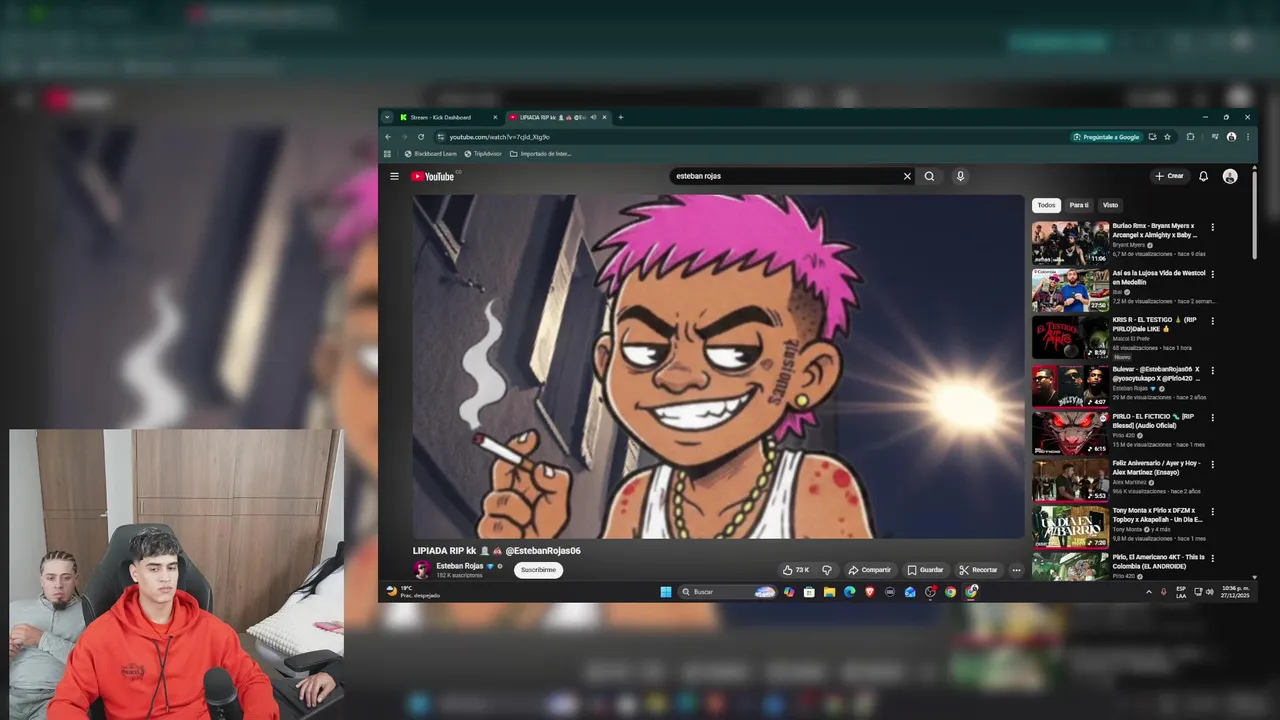Viewport: 1280px width, 720px height.
Task: Show hidden system tray icons
Action: coord(1148,592)
